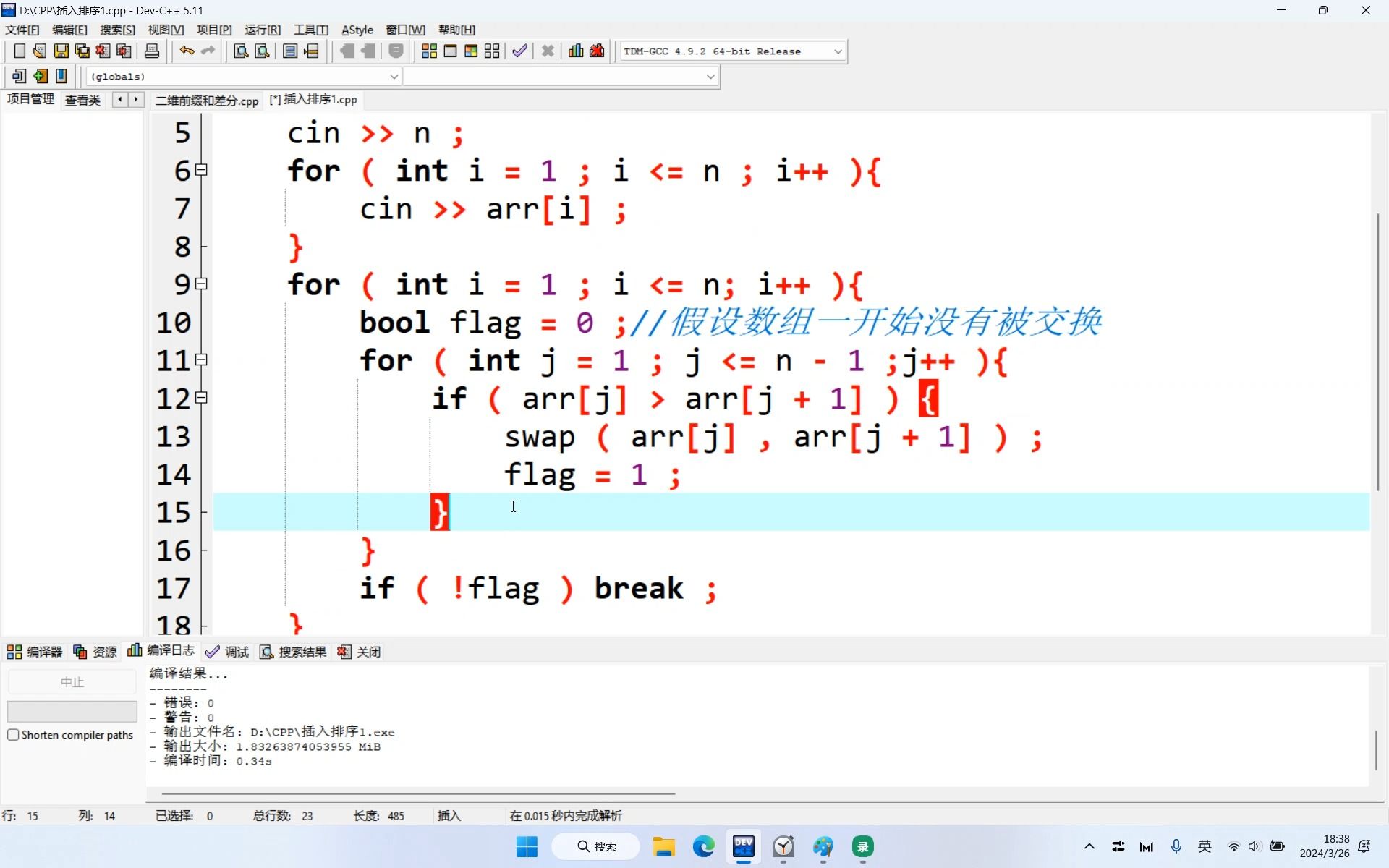Click the Go to function toolbar icon

(290, 51)
